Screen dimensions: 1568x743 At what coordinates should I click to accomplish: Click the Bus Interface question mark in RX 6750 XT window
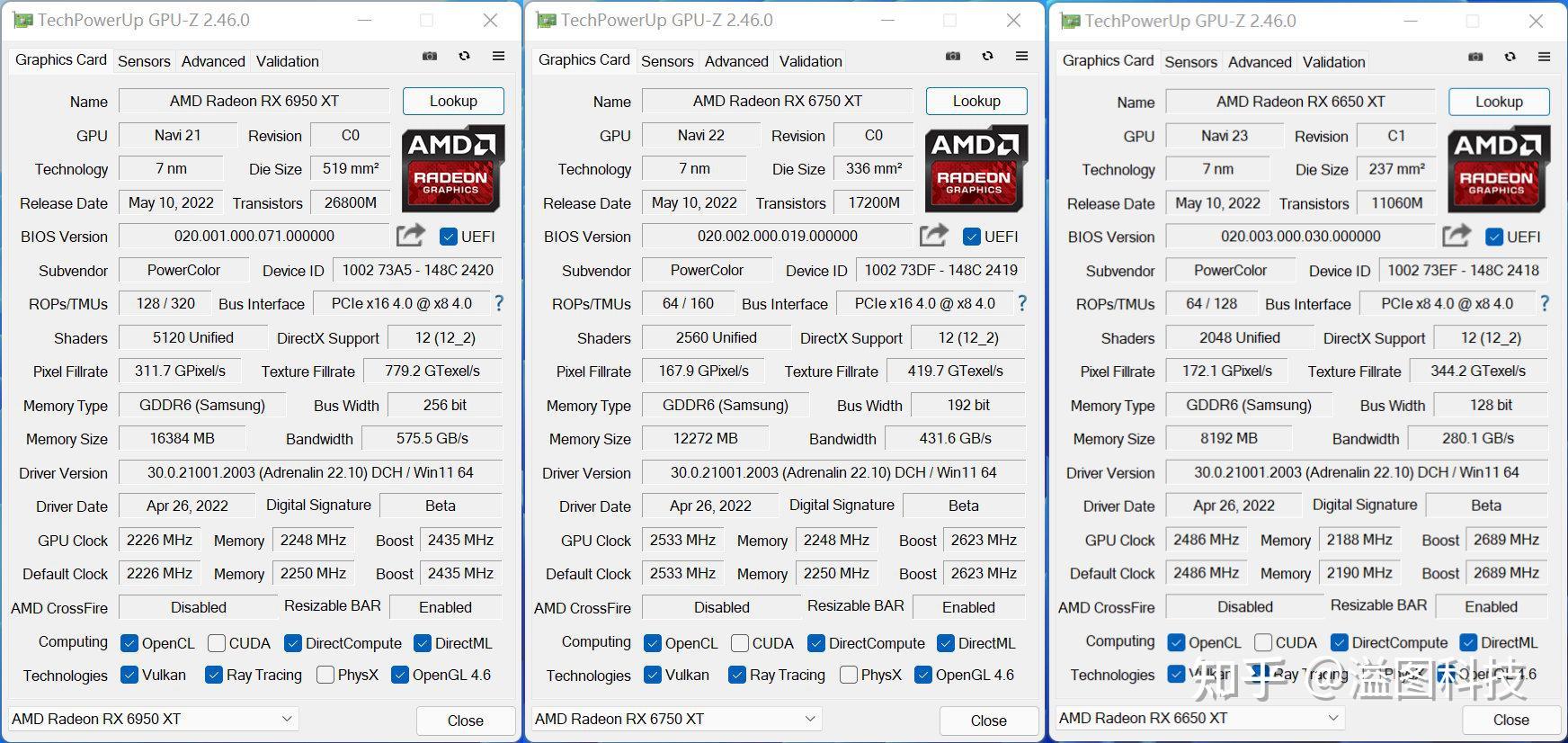[1022, 304]
